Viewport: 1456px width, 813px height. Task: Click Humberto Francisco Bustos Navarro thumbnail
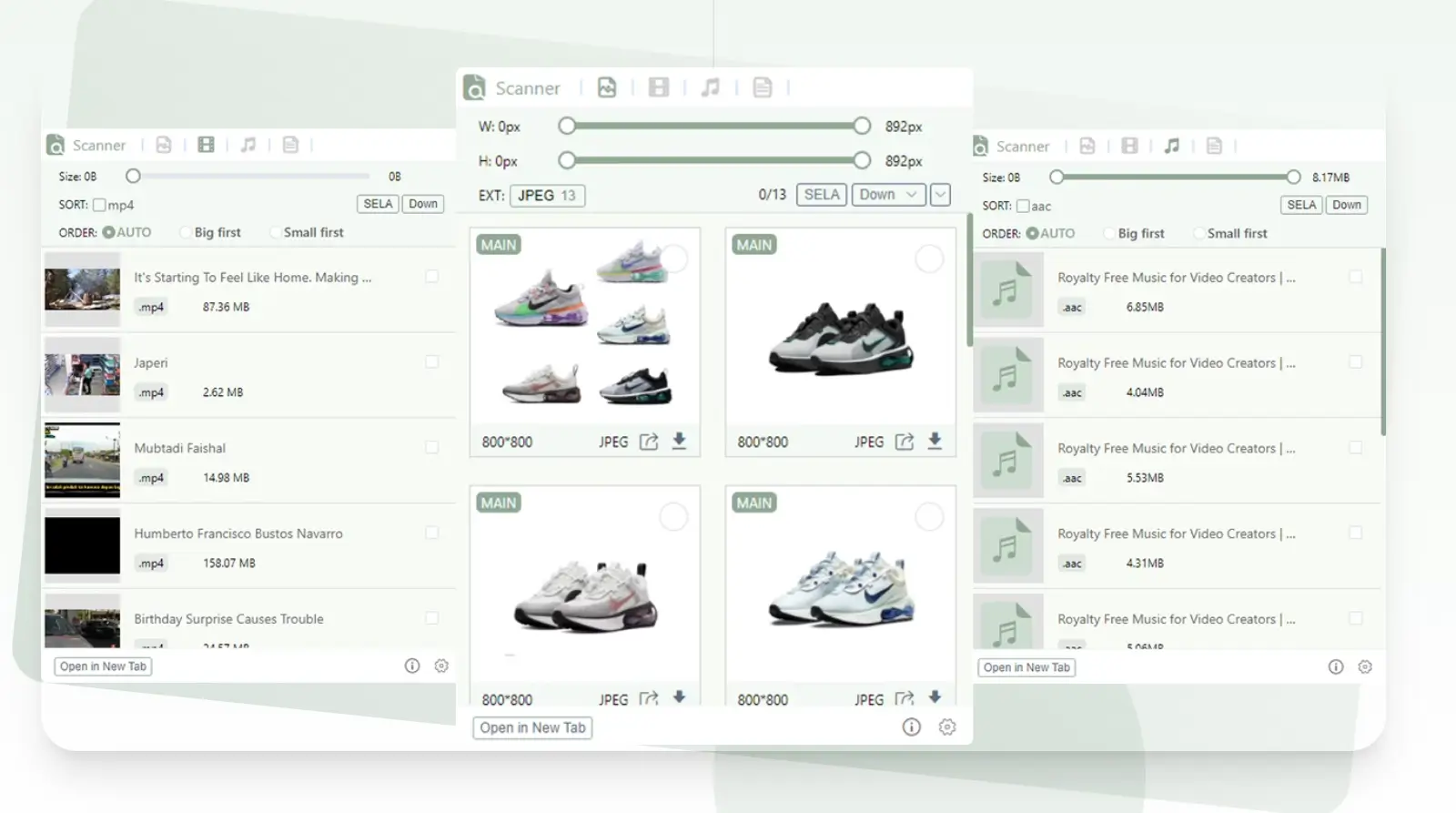pyautogui.click(x=82, y=545)
